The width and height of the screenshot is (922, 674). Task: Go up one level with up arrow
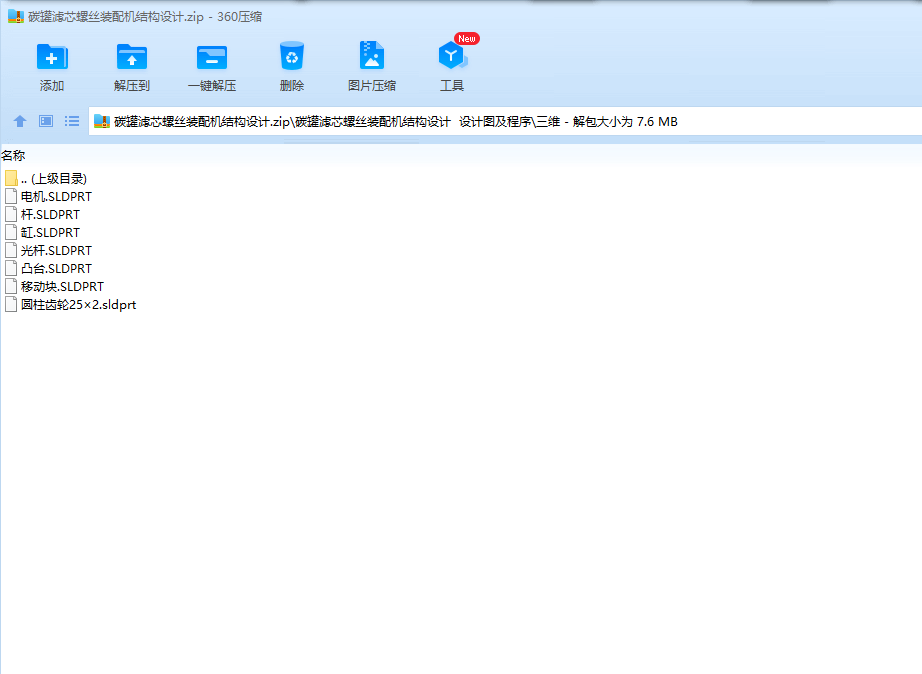(20, 121)
